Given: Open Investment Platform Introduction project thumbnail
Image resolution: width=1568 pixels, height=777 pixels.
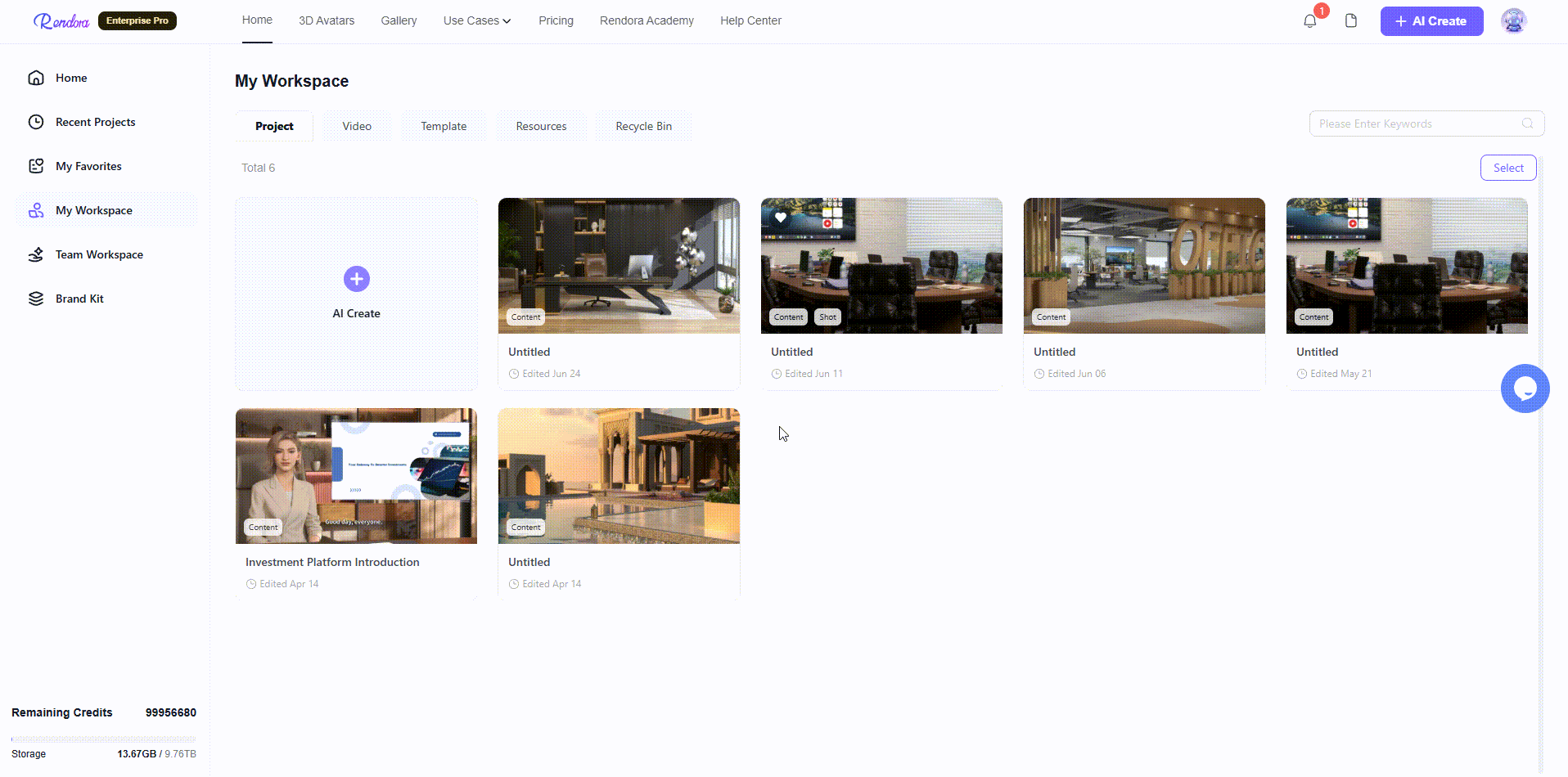Looking at the screenshot, I should (356, 476).
